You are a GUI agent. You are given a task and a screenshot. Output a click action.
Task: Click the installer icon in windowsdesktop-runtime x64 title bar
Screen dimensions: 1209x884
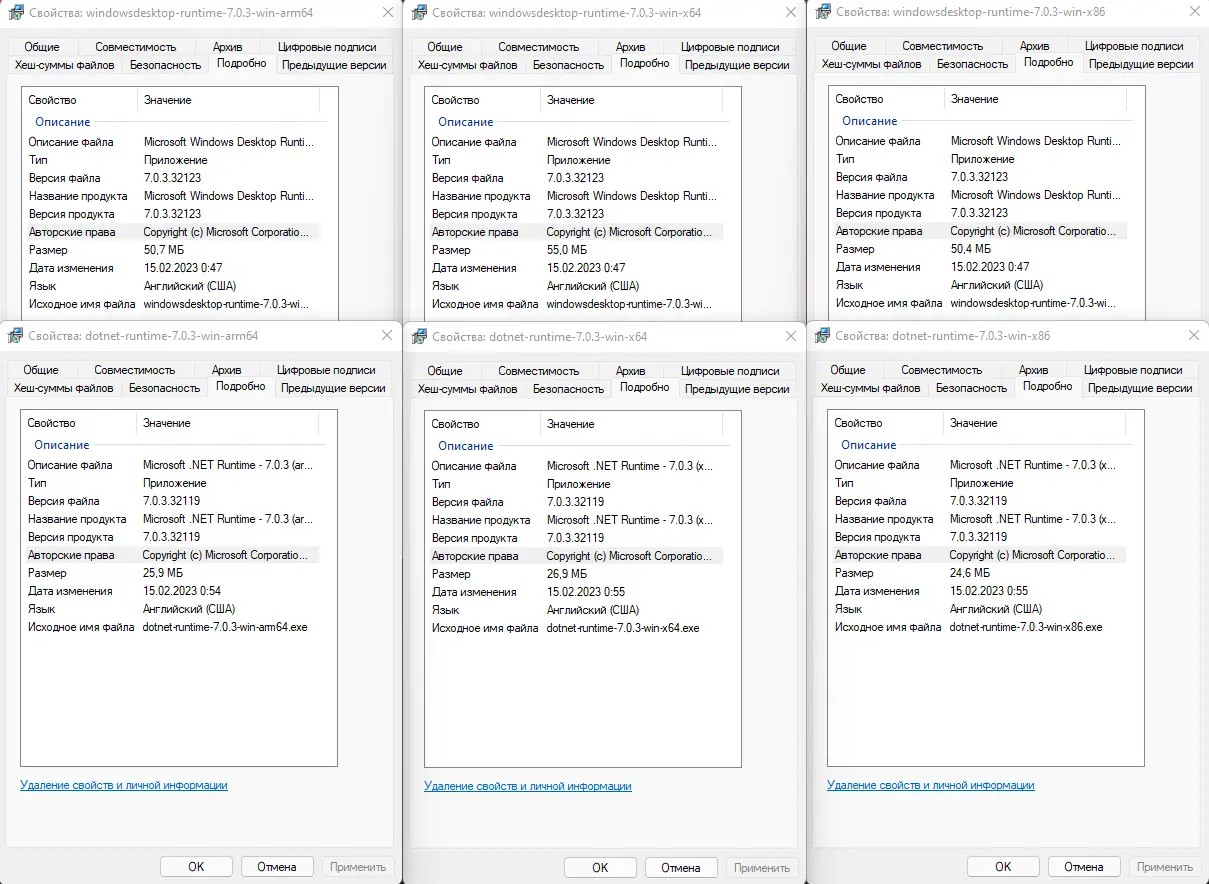(x=420, y=12)
